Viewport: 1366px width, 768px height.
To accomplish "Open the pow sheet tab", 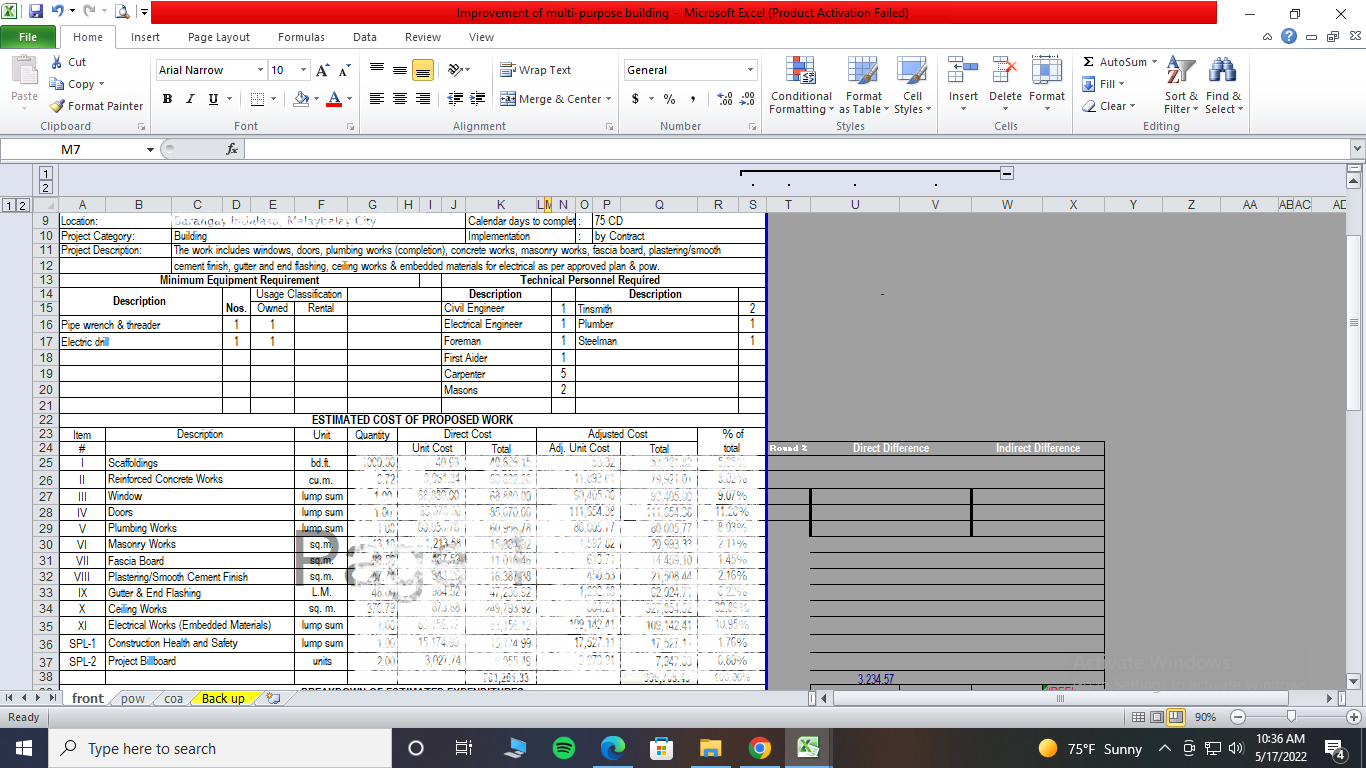I will (133, 698).
